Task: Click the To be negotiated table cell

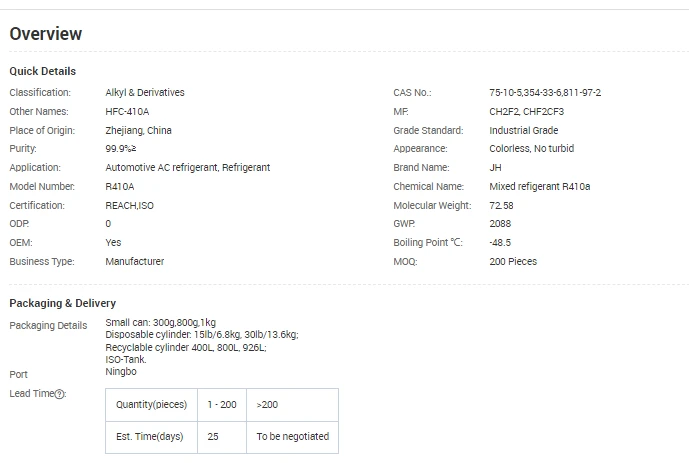Action: click(293, 437)
